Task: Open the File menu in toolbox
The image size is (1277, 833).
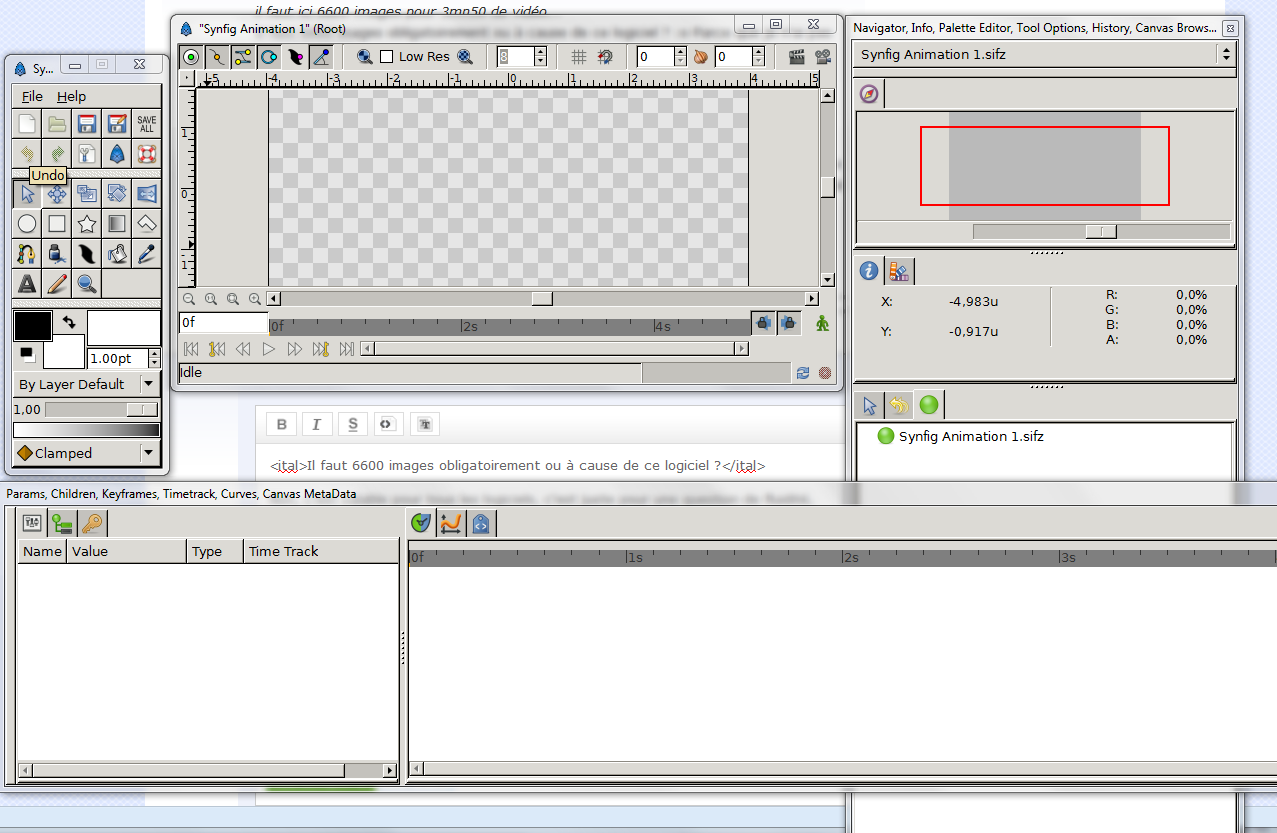Action: (32, 96)
